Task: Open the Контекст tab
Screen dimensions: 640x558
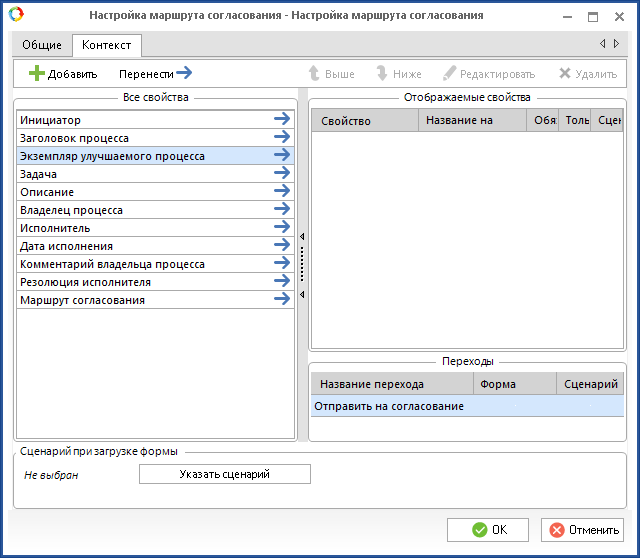Action: click(106, 45)
